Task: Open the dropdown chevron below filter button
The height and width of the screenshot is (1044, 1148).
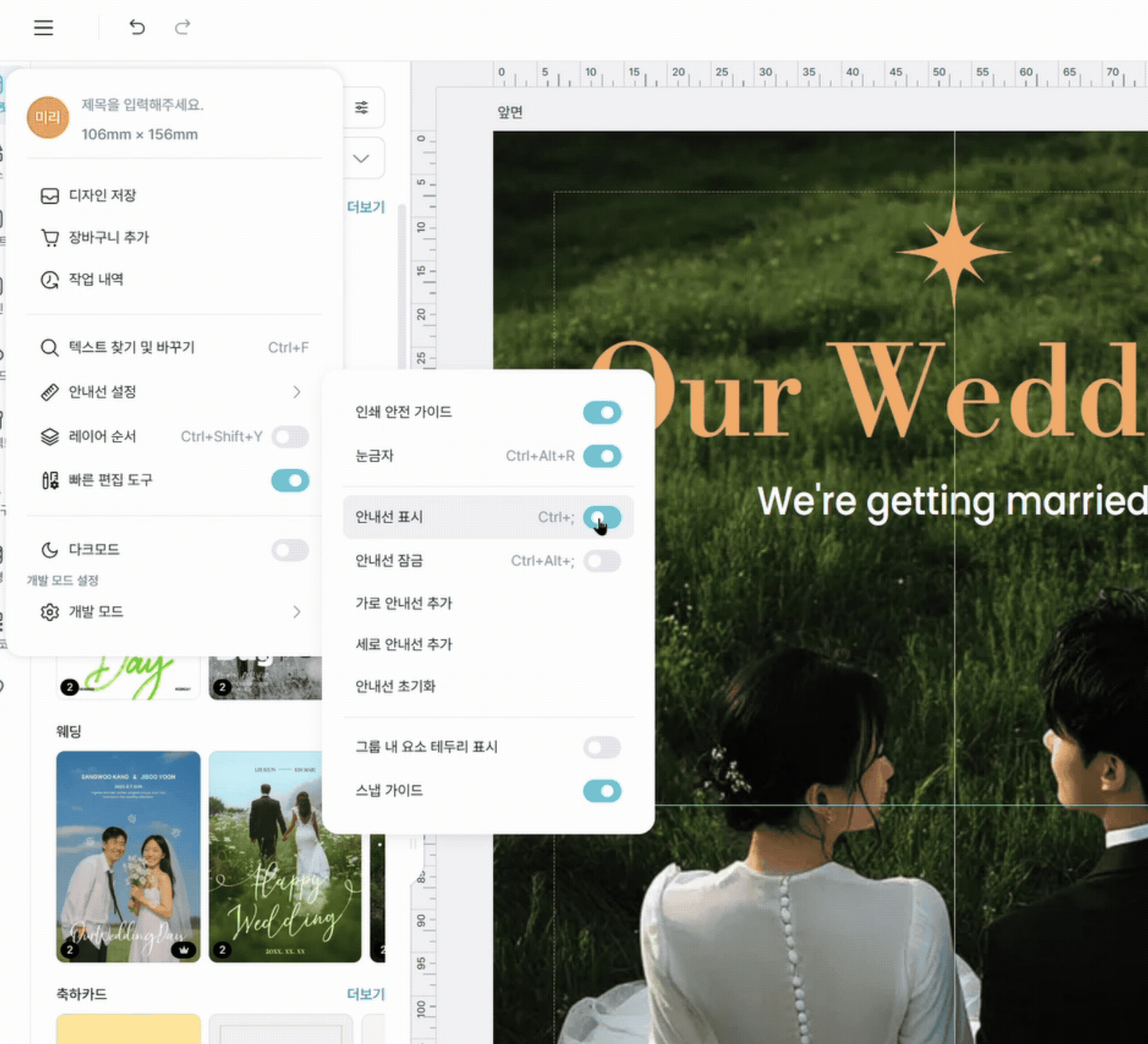Action: pos(361,158)
